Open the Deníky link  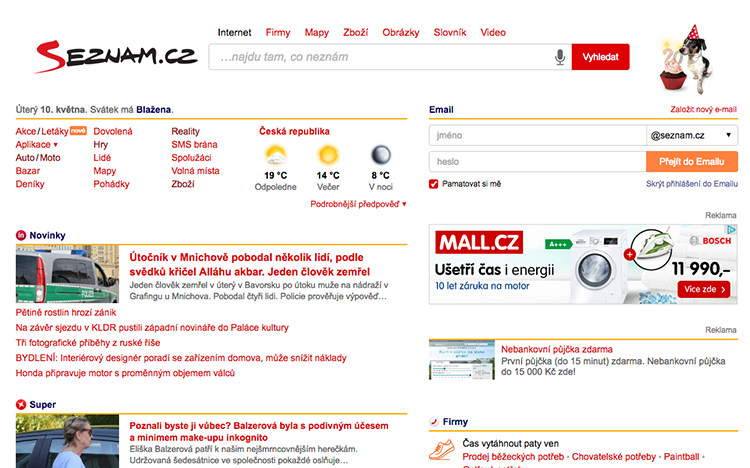point(30,184)
